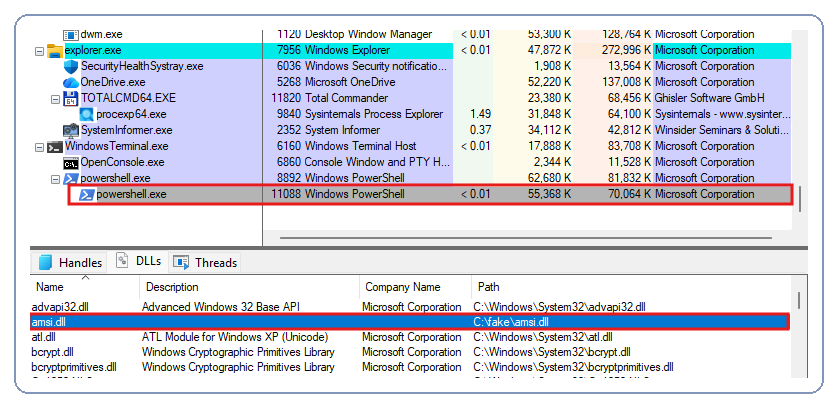The height and width of the screenshot is (408, 838).
Task: Select the explorer.exe process row
Action: (x=412, y=51)
